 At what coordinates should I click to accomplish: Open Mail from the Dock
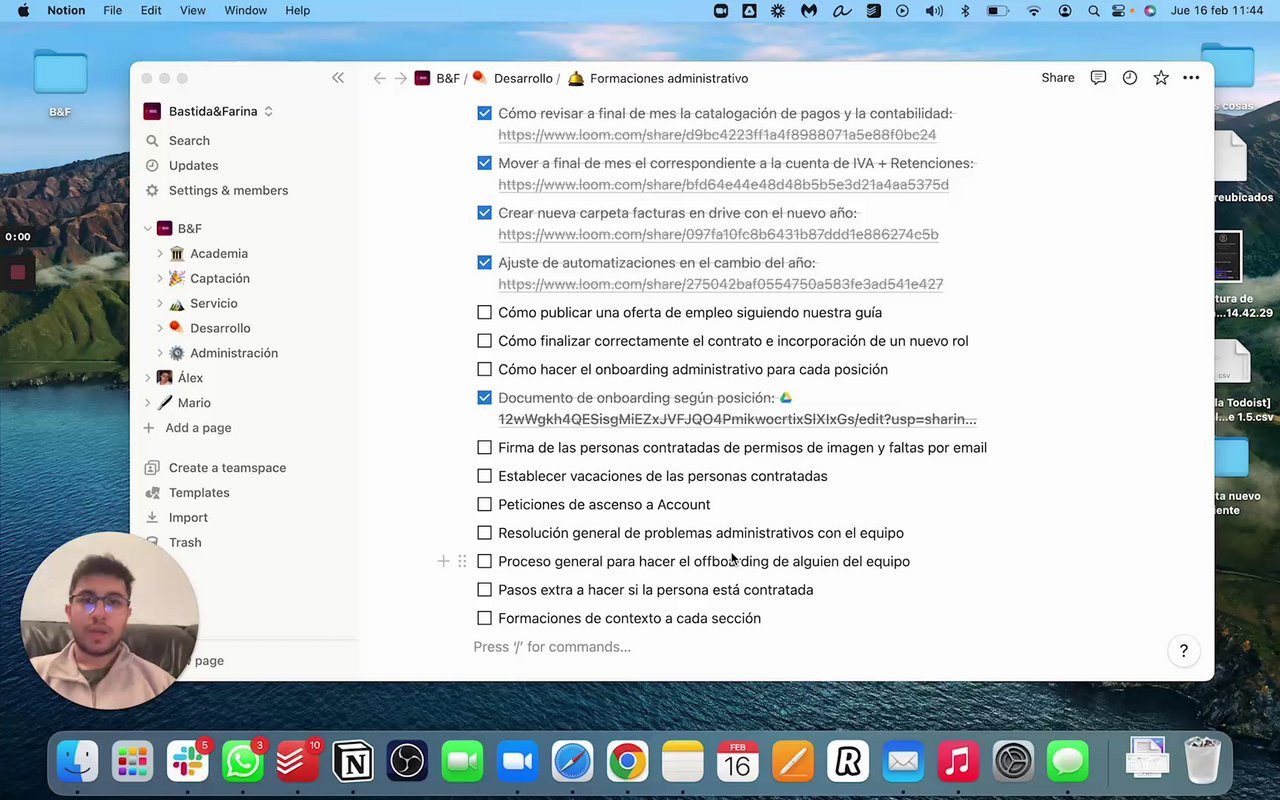pos(902,763)
